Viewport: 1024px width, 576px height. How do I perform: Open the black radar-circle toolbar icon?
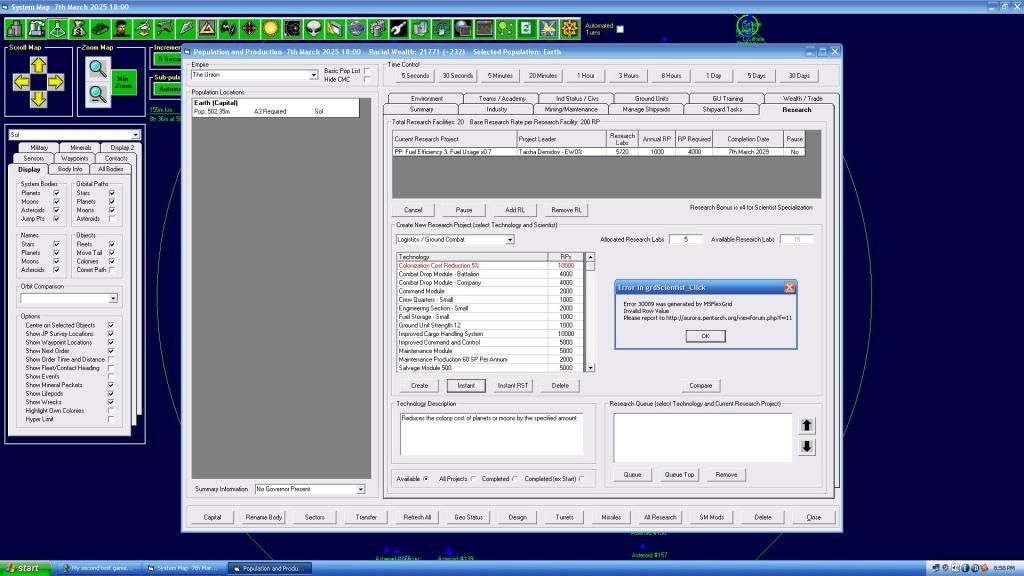point(292,29)
